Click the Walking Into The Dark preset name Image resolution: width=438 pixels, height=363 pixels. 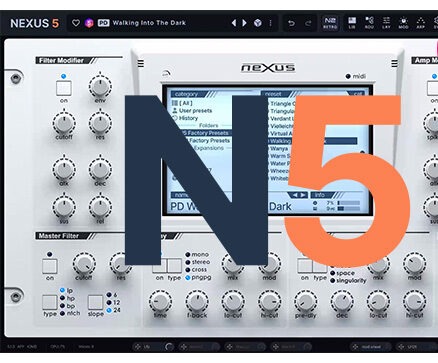[x=149, y=23]
